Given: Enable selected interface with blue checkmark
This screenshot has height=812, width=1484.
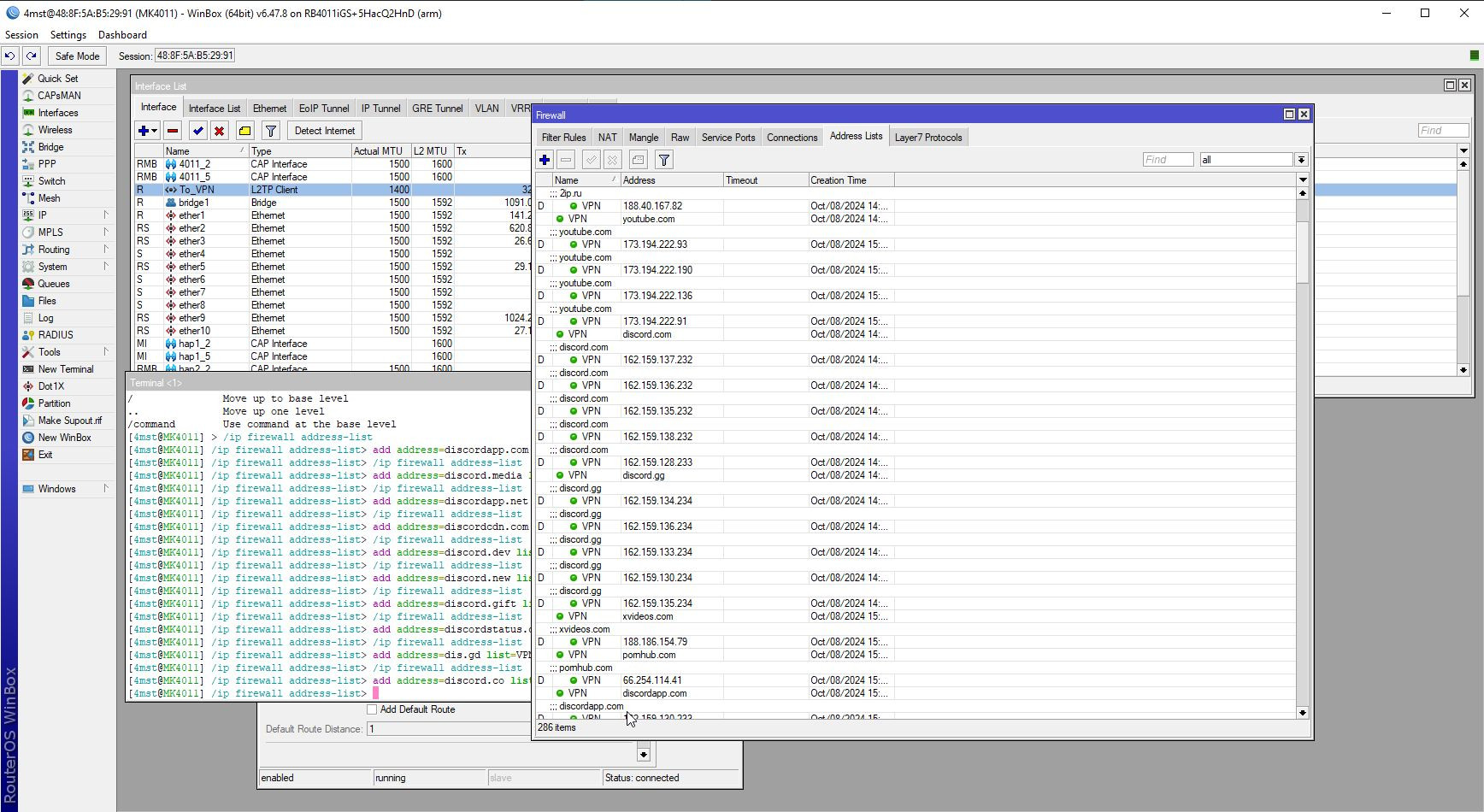Looking at the screenshot, I should [198, 131].
